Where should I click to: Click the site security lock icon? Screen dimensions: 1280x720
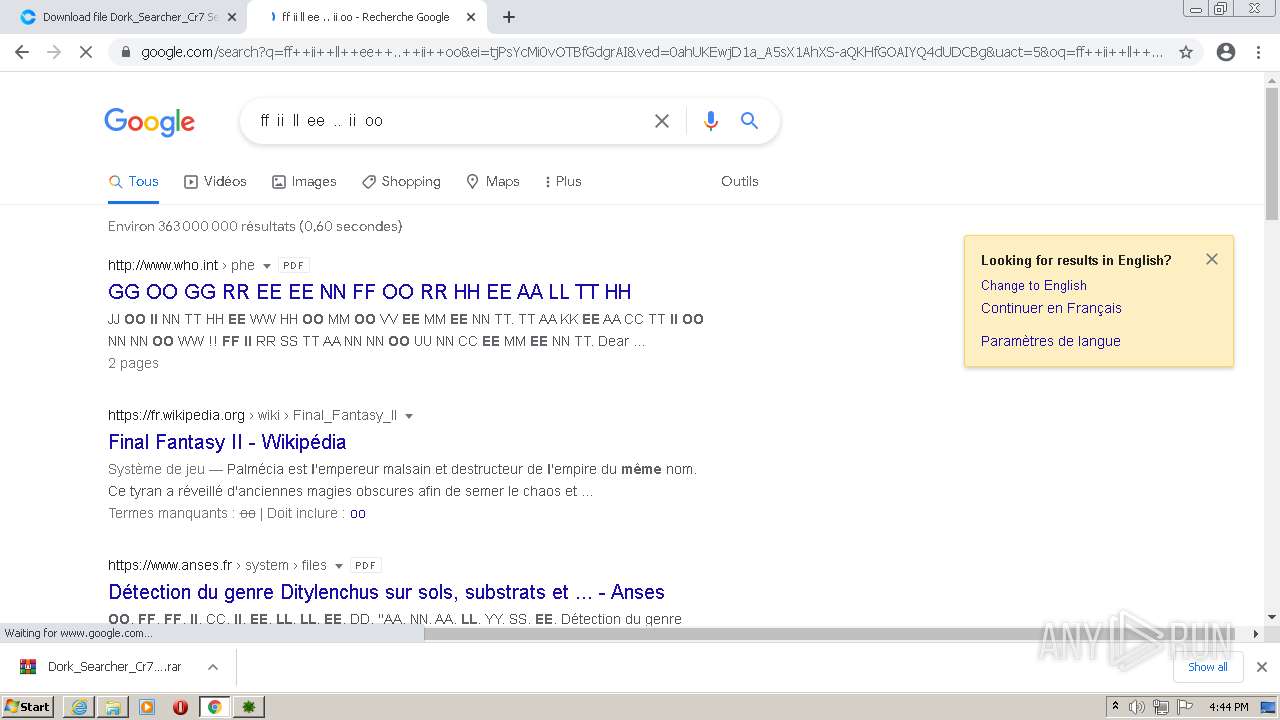tap(125, 52)
